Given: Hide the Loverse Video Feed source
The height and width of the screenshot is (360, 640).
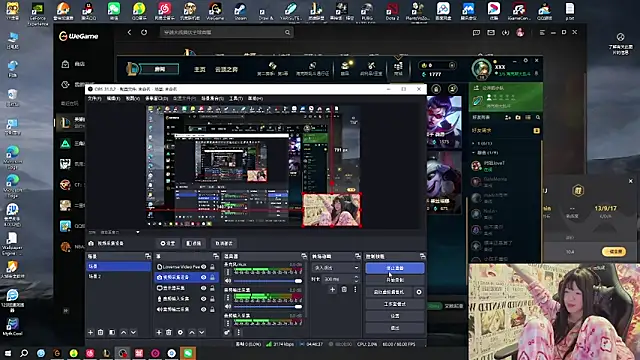Looking at the screenshot, I should click(204, 267).
